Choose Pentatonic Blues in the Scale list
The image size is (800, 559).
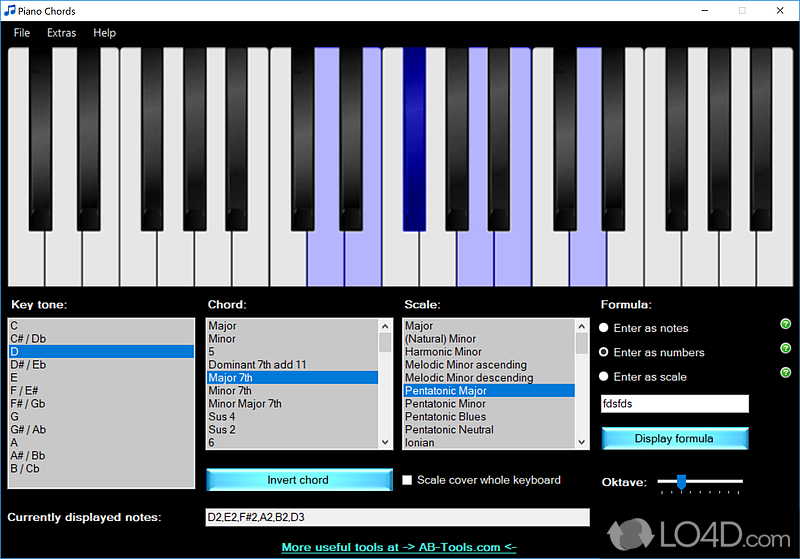pos(446,417)
